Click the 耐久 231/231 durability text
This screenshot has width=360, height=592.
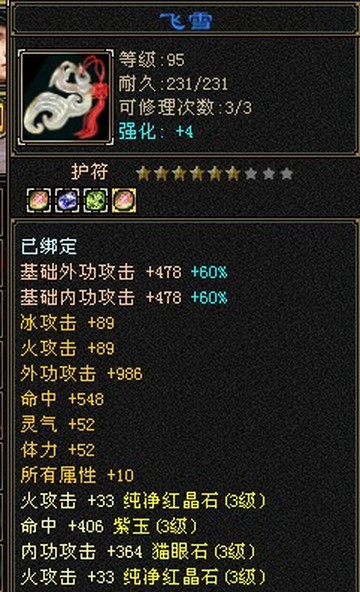coord(173,83)
